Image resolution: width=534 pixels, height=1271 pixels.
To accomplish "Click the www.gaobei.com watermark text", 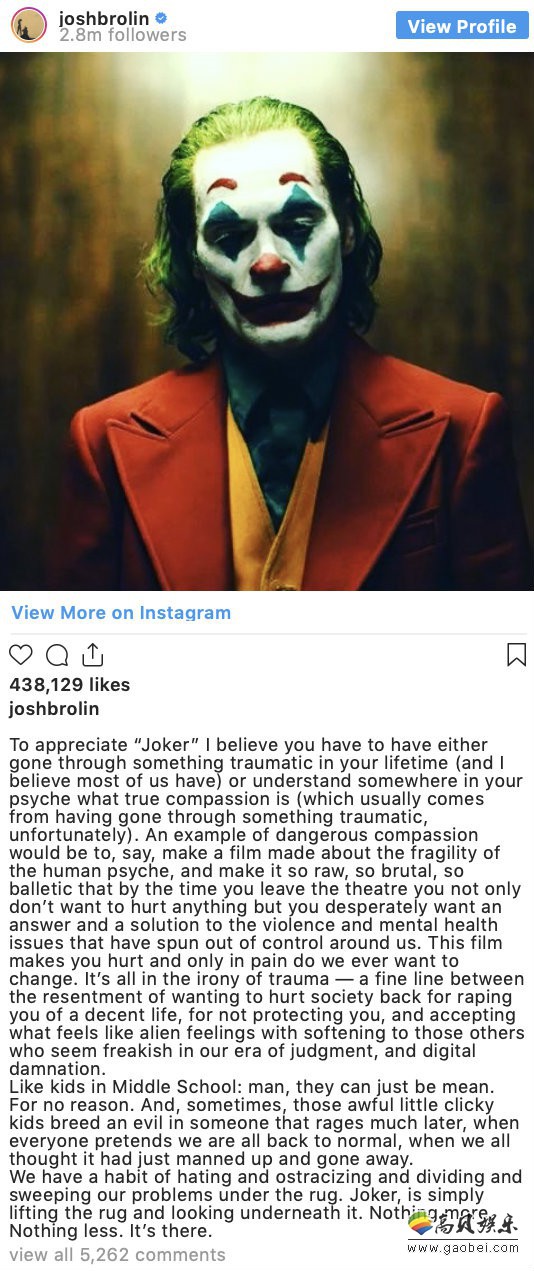I will pos(463,1248).
